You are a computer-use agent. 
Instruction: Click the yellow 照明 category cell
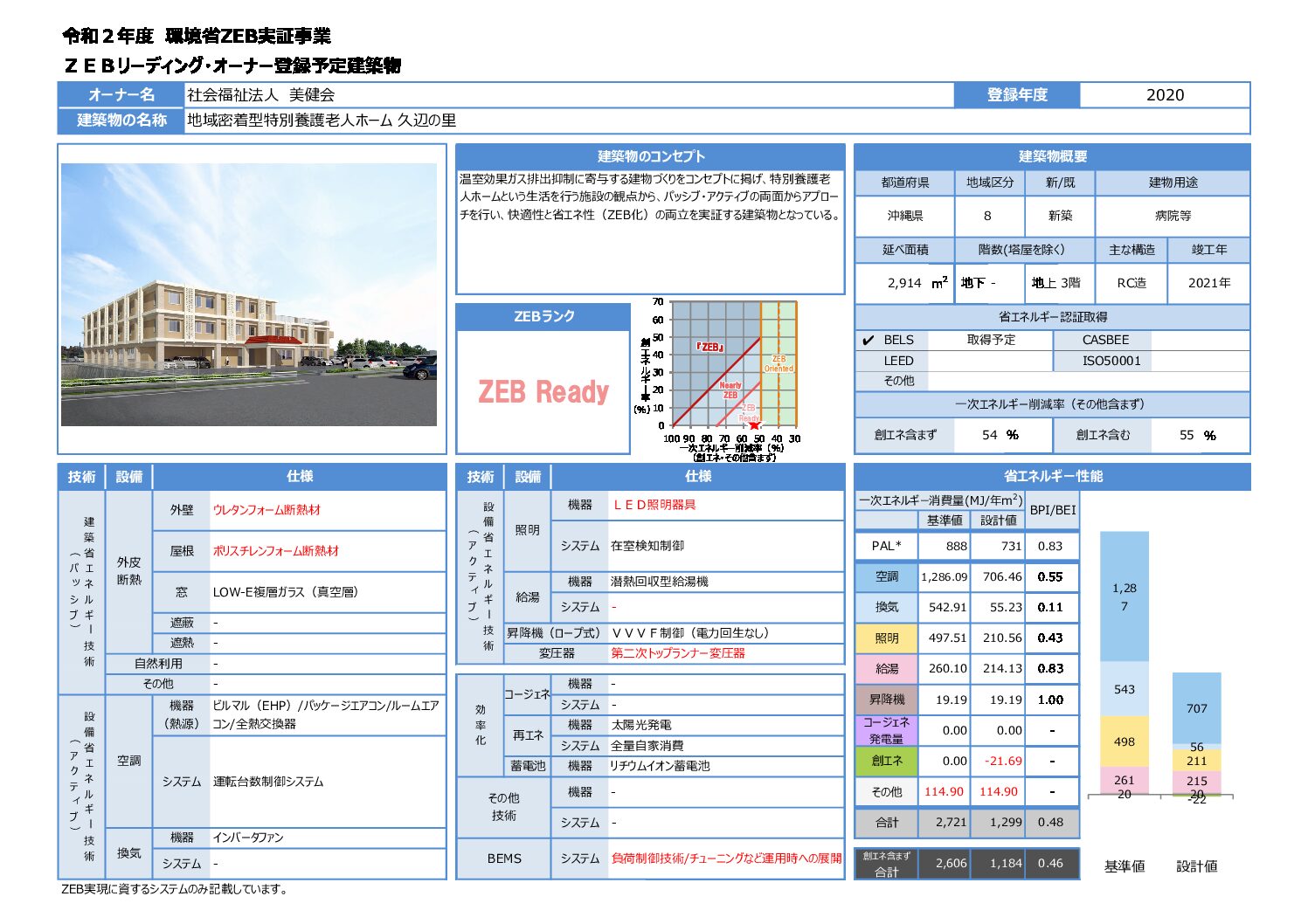886,638
